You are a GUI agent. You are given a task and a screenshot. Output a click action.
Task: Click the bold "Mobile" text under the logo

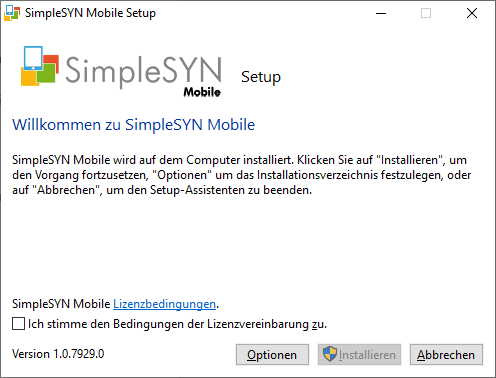[x=202, y=92]
